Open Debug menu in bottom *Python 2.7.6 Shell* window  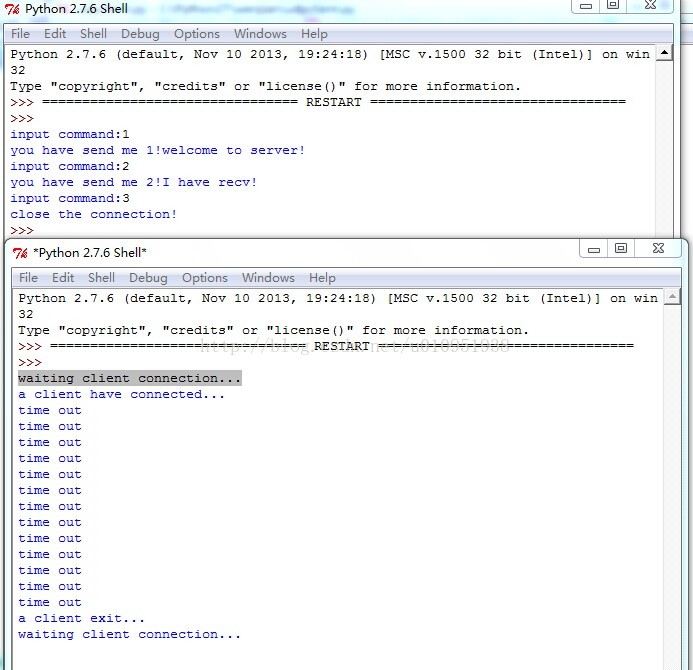pos(148,278)
